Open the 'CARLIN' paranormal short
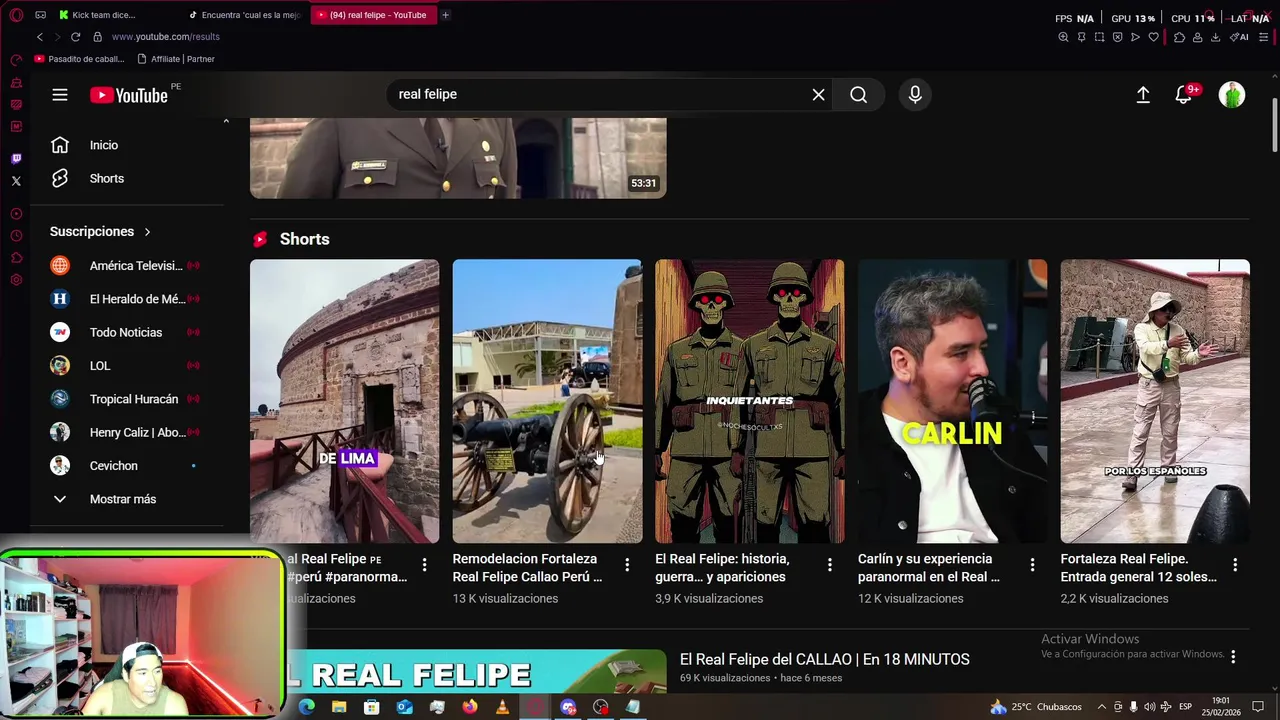This screenshot has width=1280, height=720. (952, 401)
